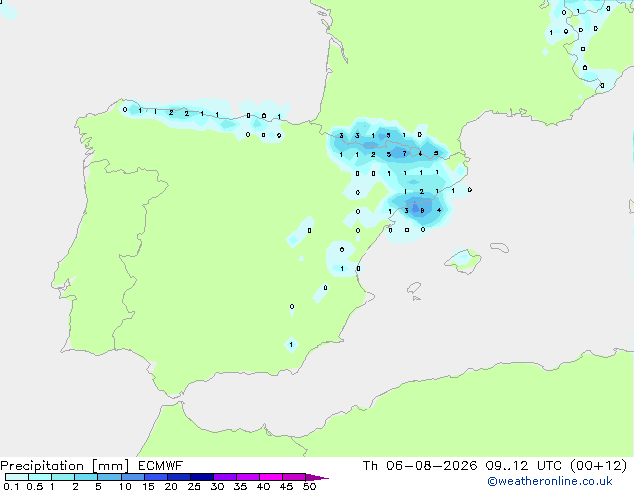Click the "(00+12)" forecast offset text
Viewport: 634px width, 490px height.
click(x=598, y=466)
